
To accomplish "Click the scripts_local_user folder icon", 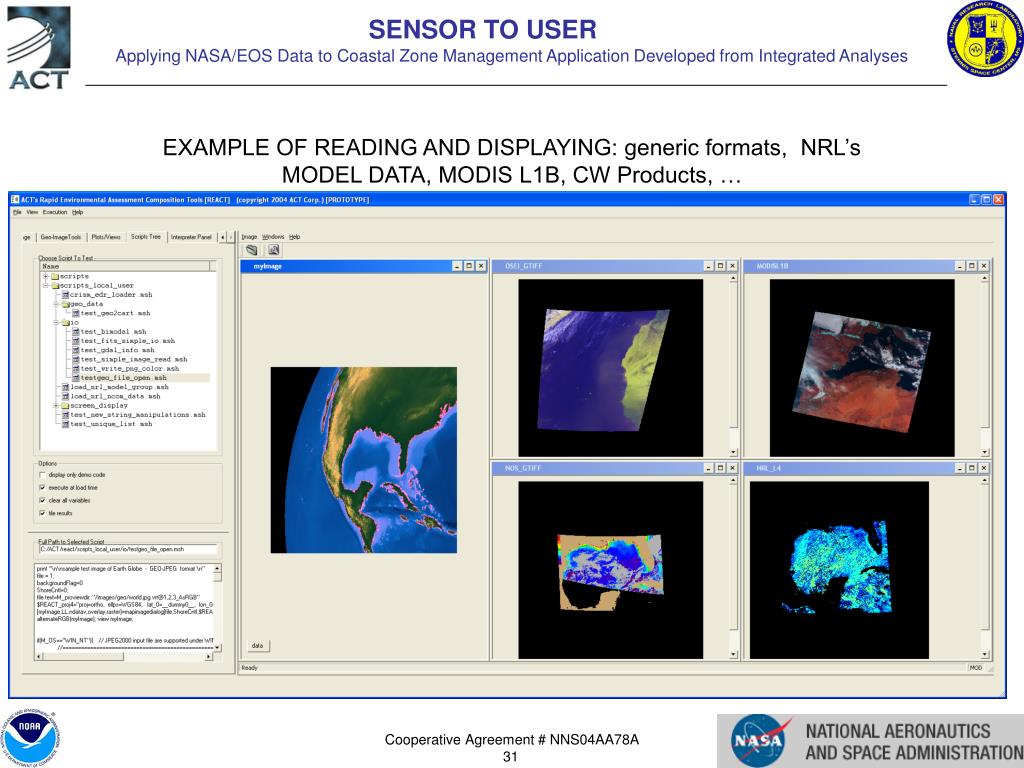I will pyautogui.click(x=56, y=285).
